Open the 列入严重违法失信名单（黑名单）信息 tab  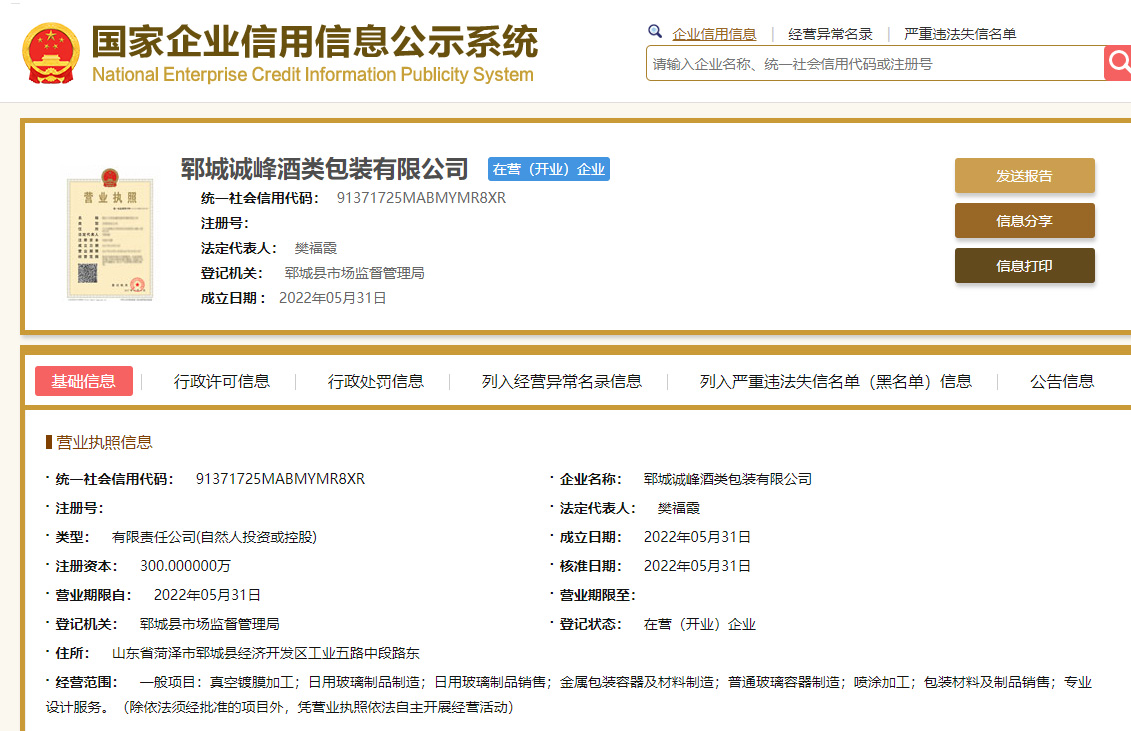pos(836,381)
